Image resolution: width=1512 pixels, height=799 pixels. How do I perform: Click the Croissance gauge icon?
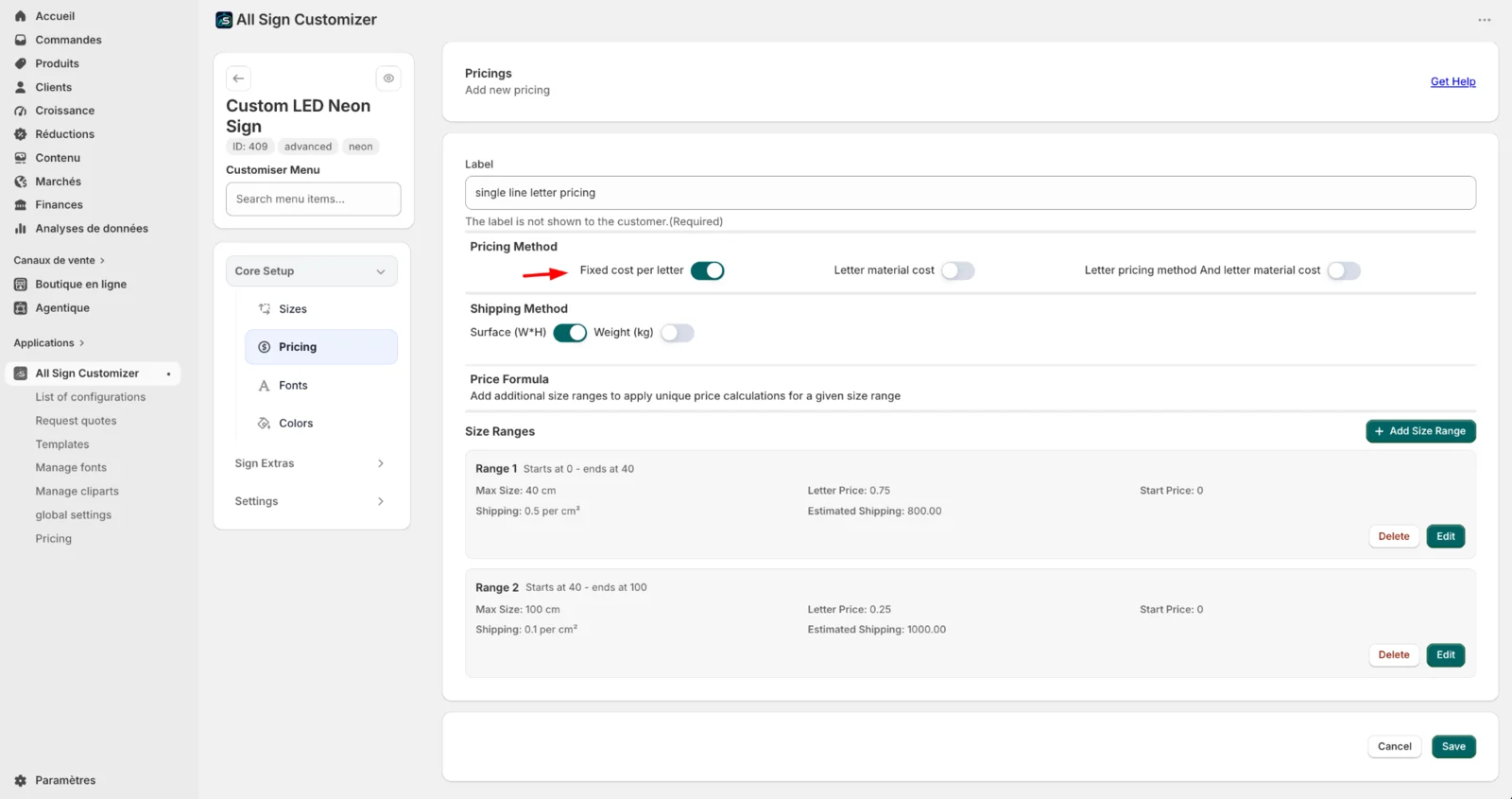21,111
